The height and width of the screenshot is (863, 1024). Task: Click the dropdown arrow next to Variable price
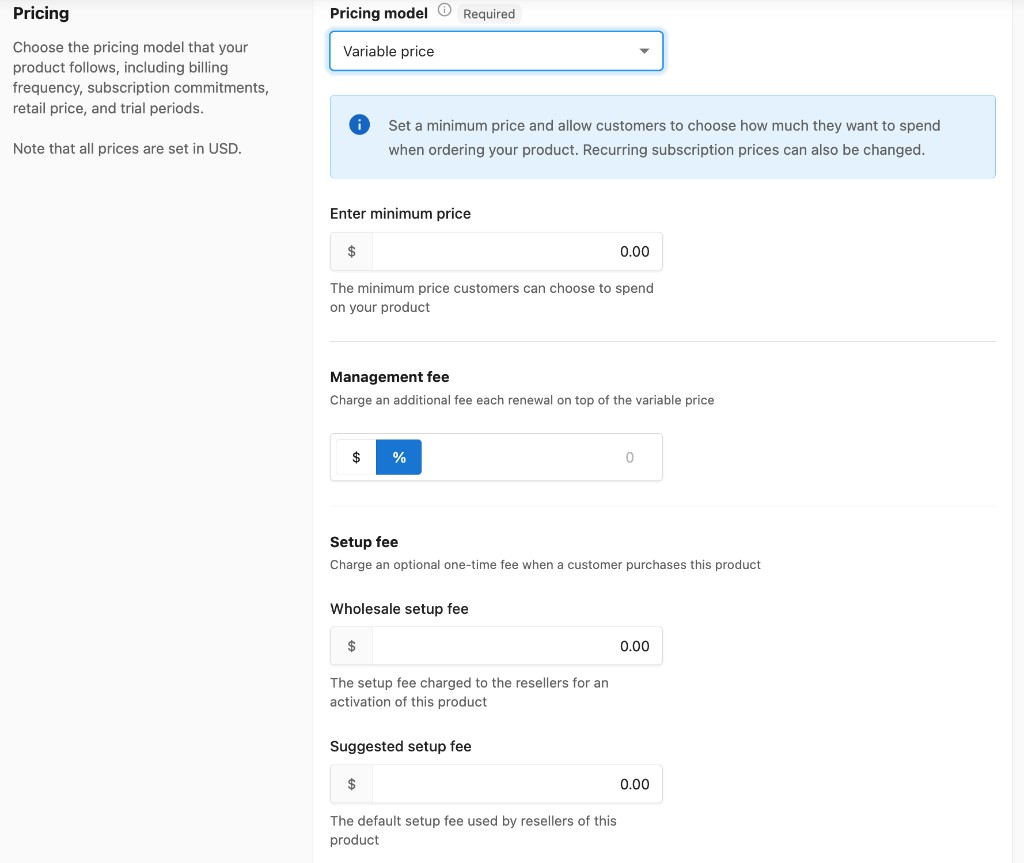pos(644,51)
